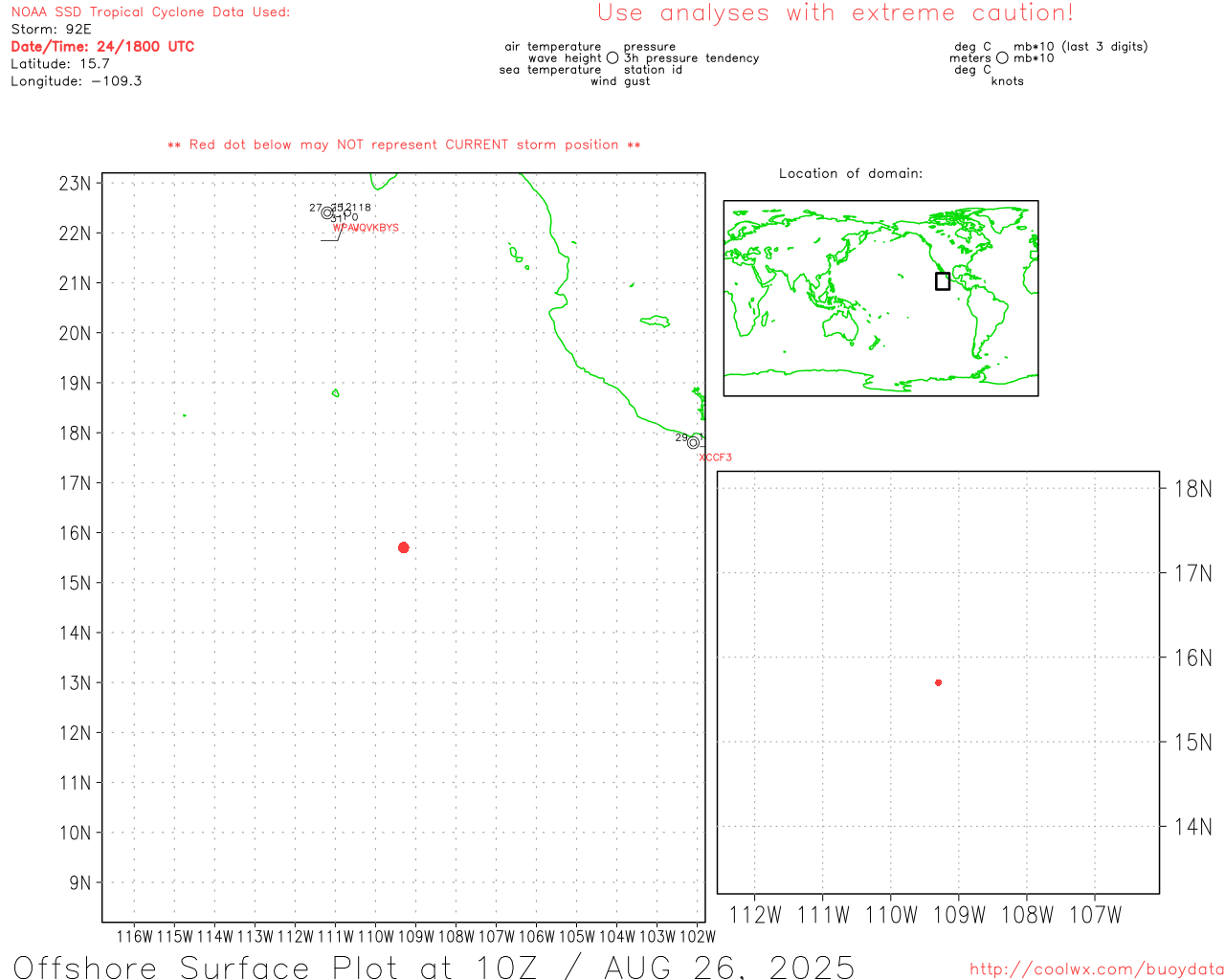
Task: Click the small green island near 19N 111W
Action: coord(335,392)
